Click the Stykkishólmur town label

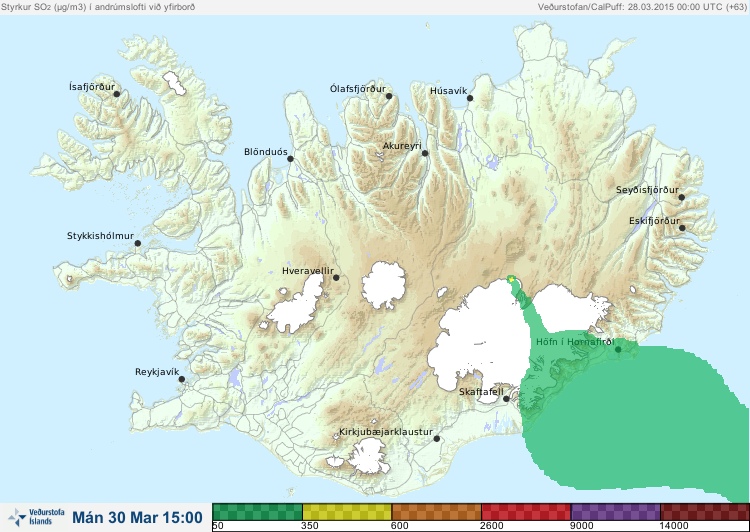click(100, 236)
